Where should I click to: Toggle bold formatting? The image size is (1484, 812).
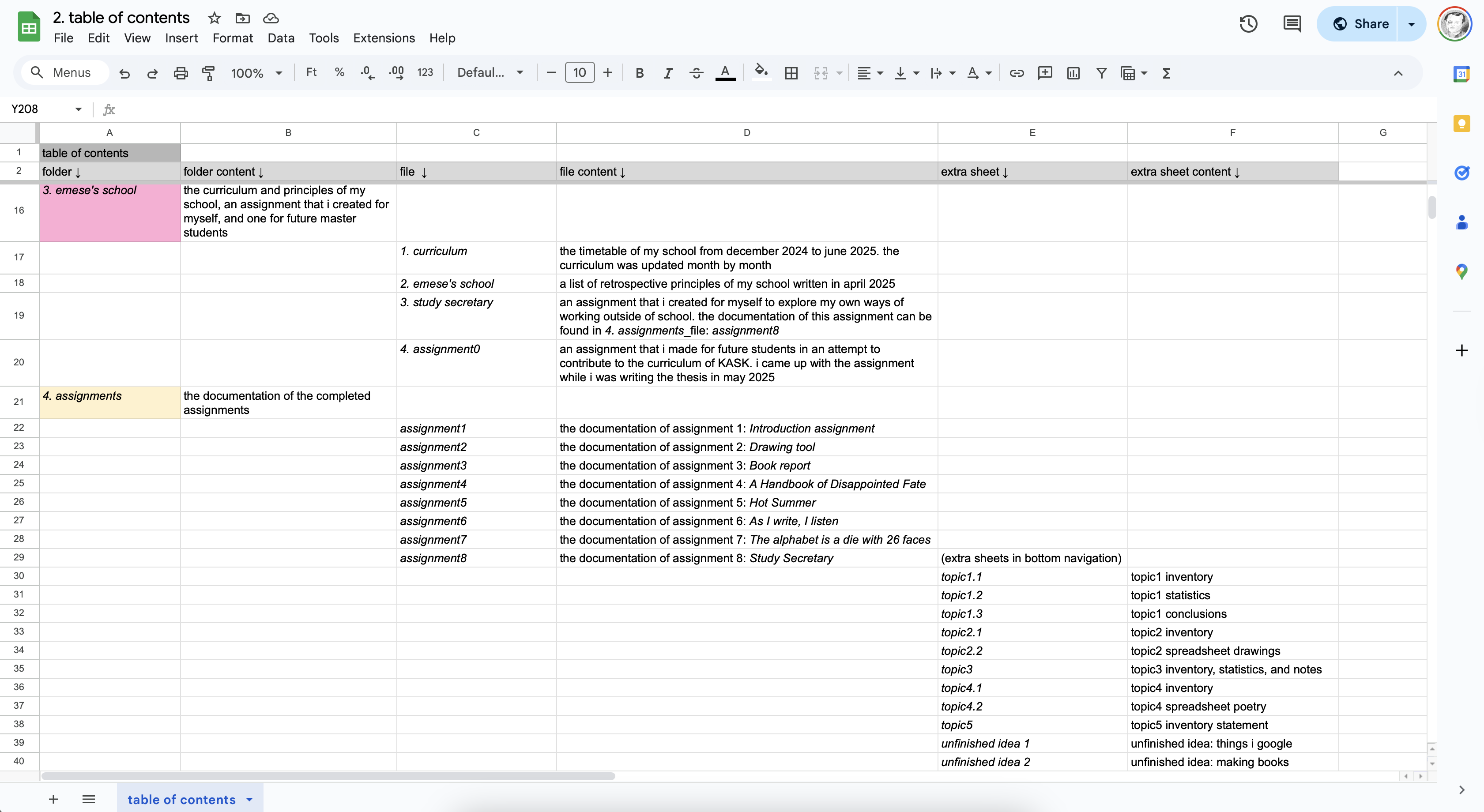pos(640,73)
